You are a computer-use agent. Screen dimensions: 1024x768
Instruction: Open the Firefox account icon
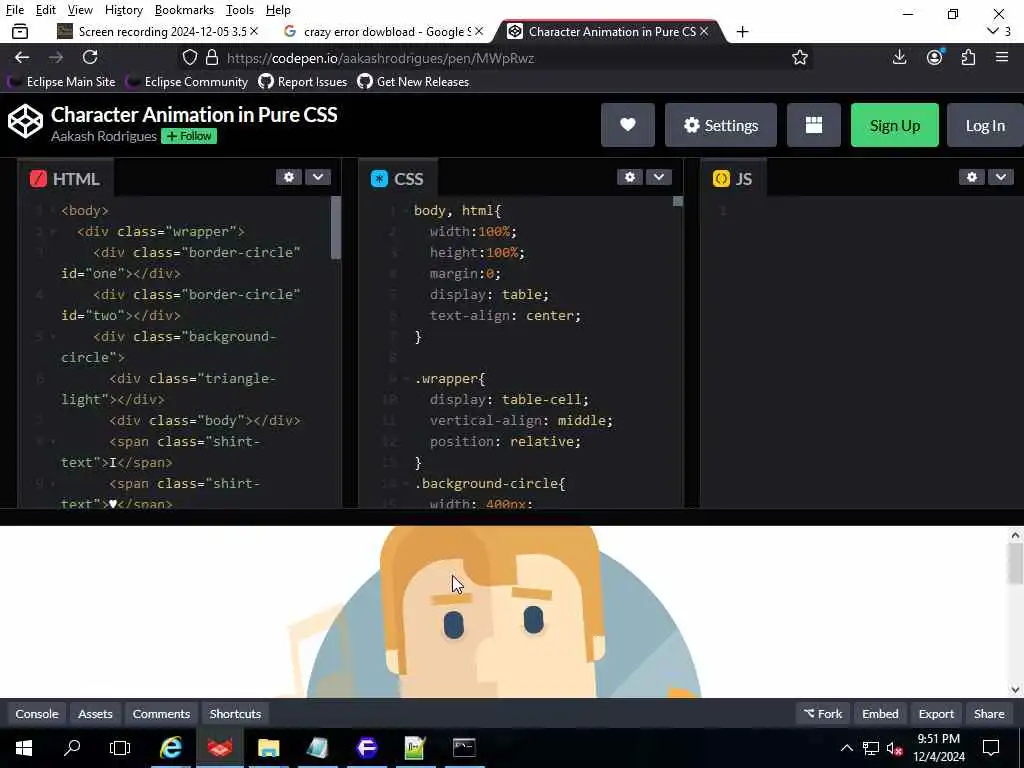coord(935,57)
